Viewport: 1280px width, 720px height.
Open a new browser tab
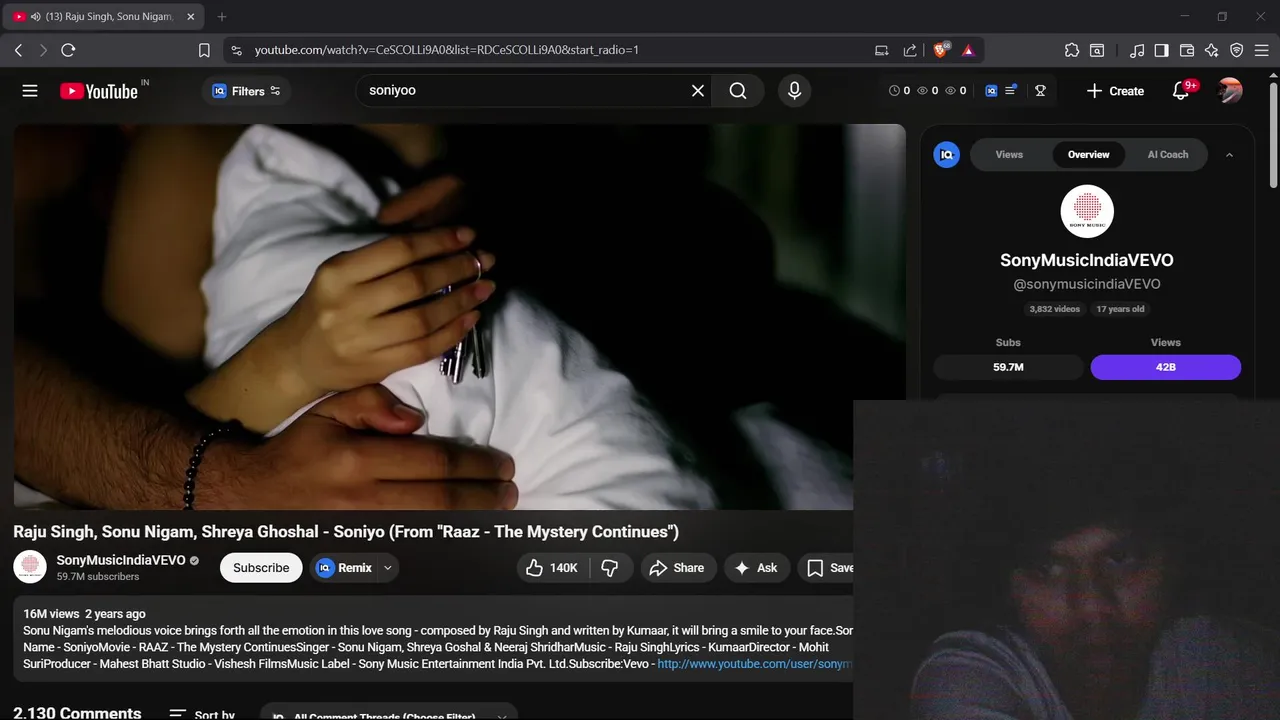pos(222,16)
